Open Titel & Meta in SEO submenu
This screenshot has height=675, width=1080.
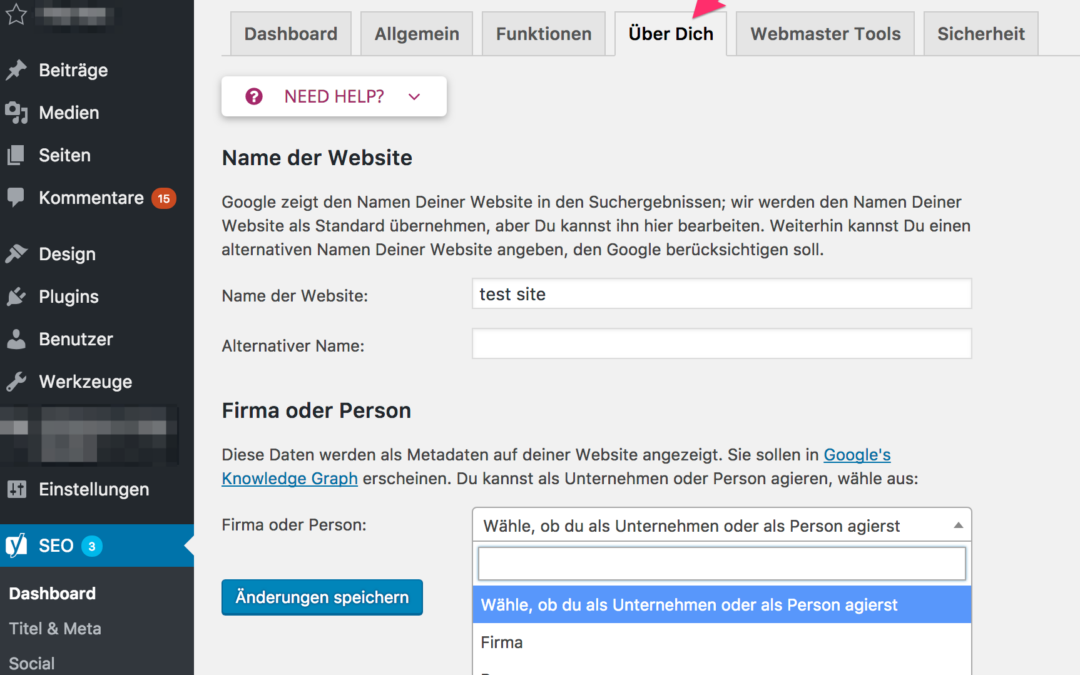pyautogui.click(x=55, y=628)
